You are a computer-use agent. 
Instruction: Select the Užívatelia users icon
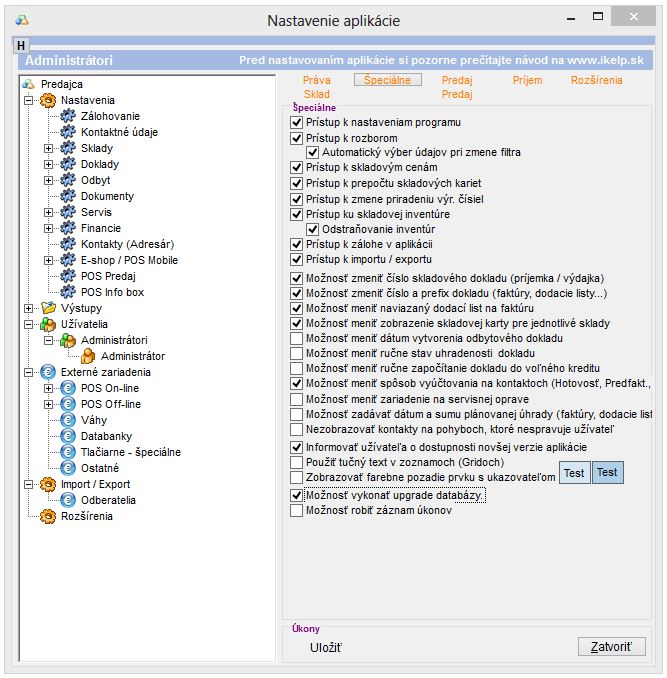click(x=47, y=325)
